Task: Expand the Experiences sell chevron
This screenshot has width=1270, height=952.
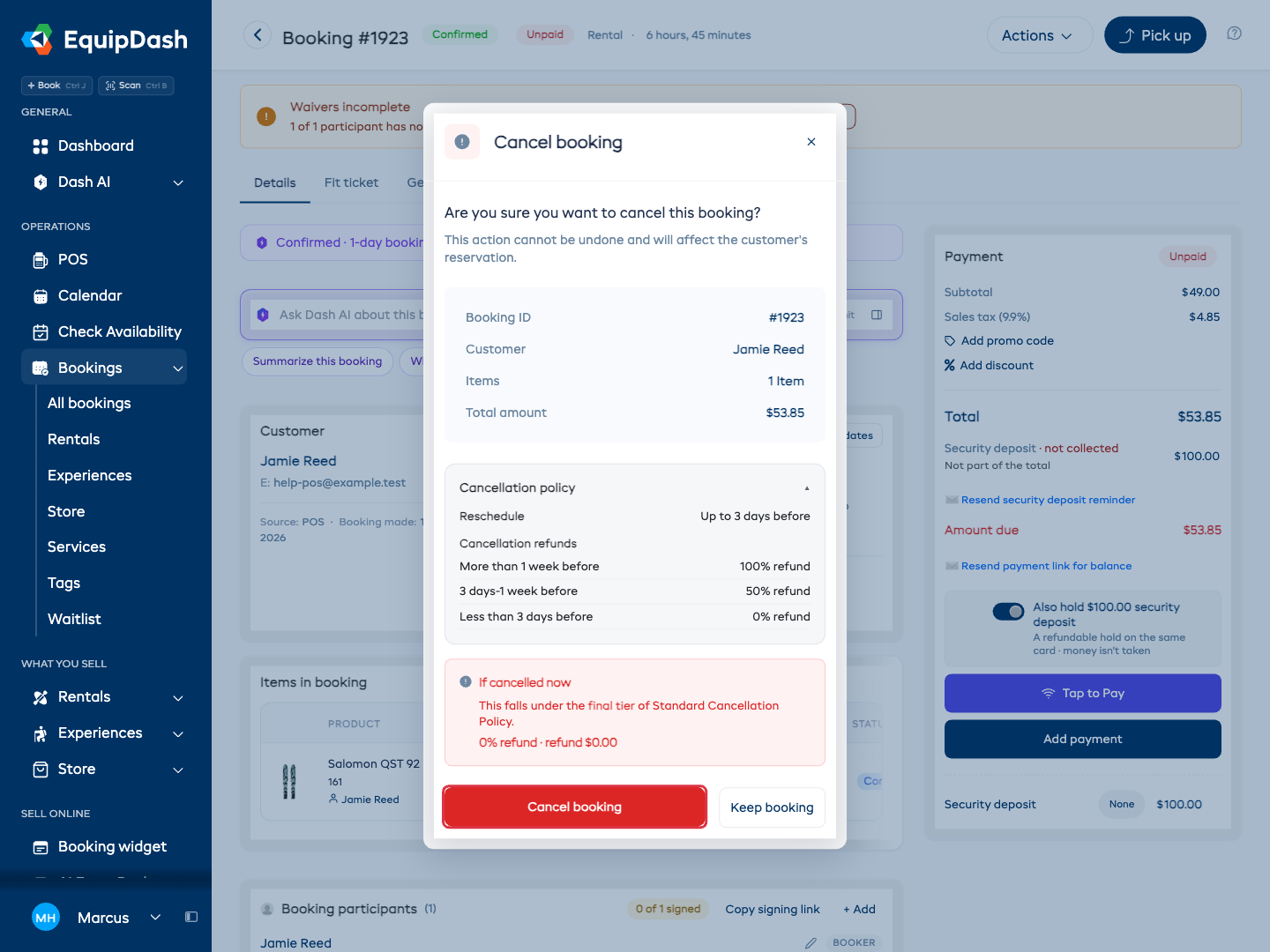Action: pos(178,734)
